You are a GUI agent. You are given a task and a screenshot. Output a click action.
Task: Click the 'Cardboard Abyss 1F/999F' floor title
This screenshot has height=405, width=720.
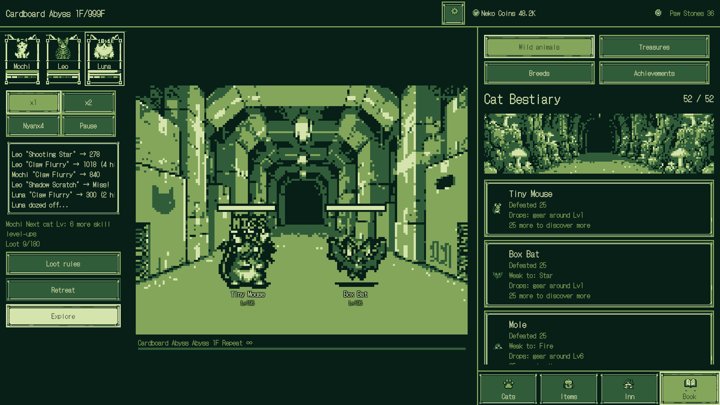pos(55,13)
